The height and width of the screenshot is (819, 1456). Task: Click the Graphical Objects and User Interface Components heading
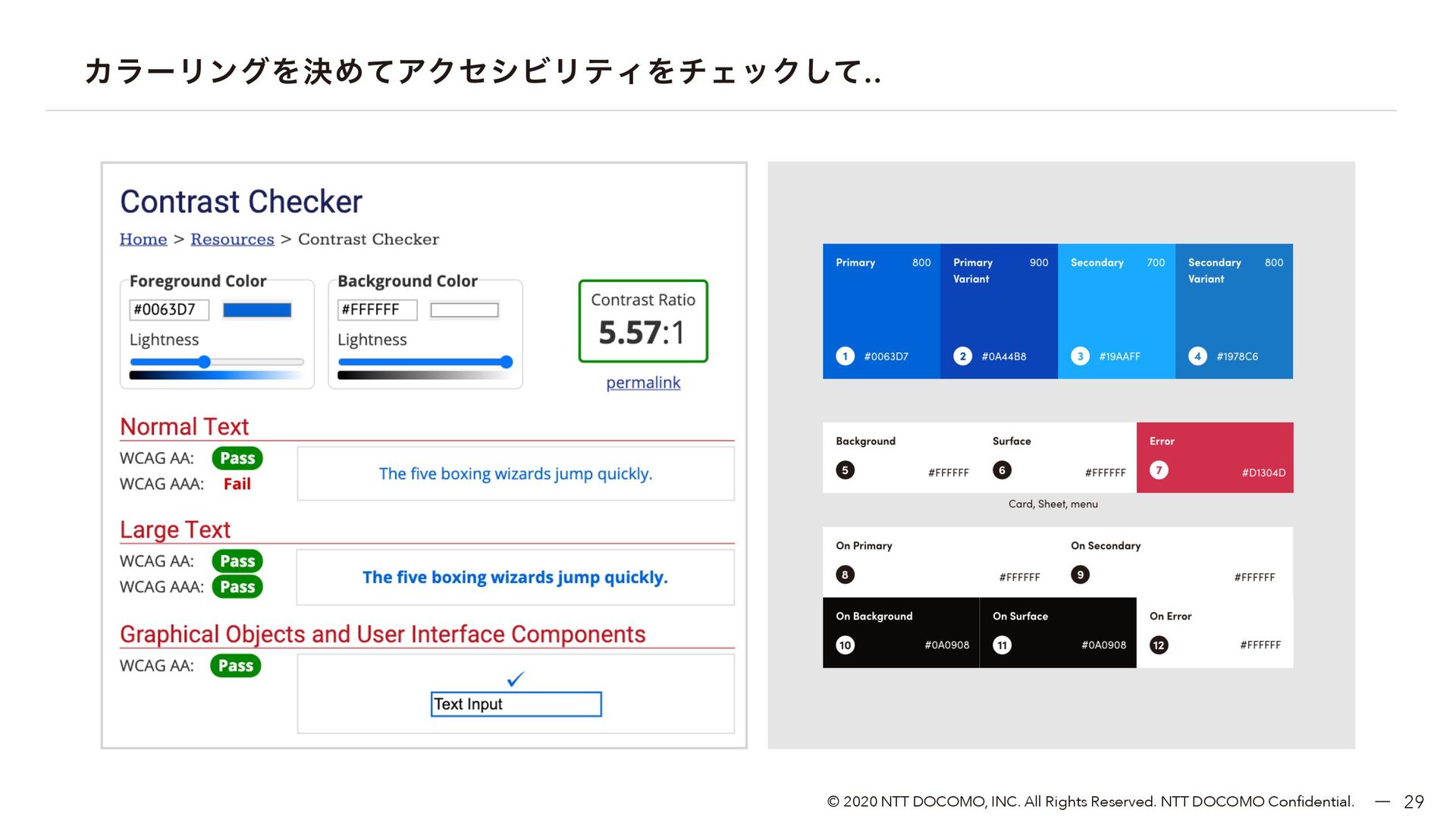tap(383, 634)
